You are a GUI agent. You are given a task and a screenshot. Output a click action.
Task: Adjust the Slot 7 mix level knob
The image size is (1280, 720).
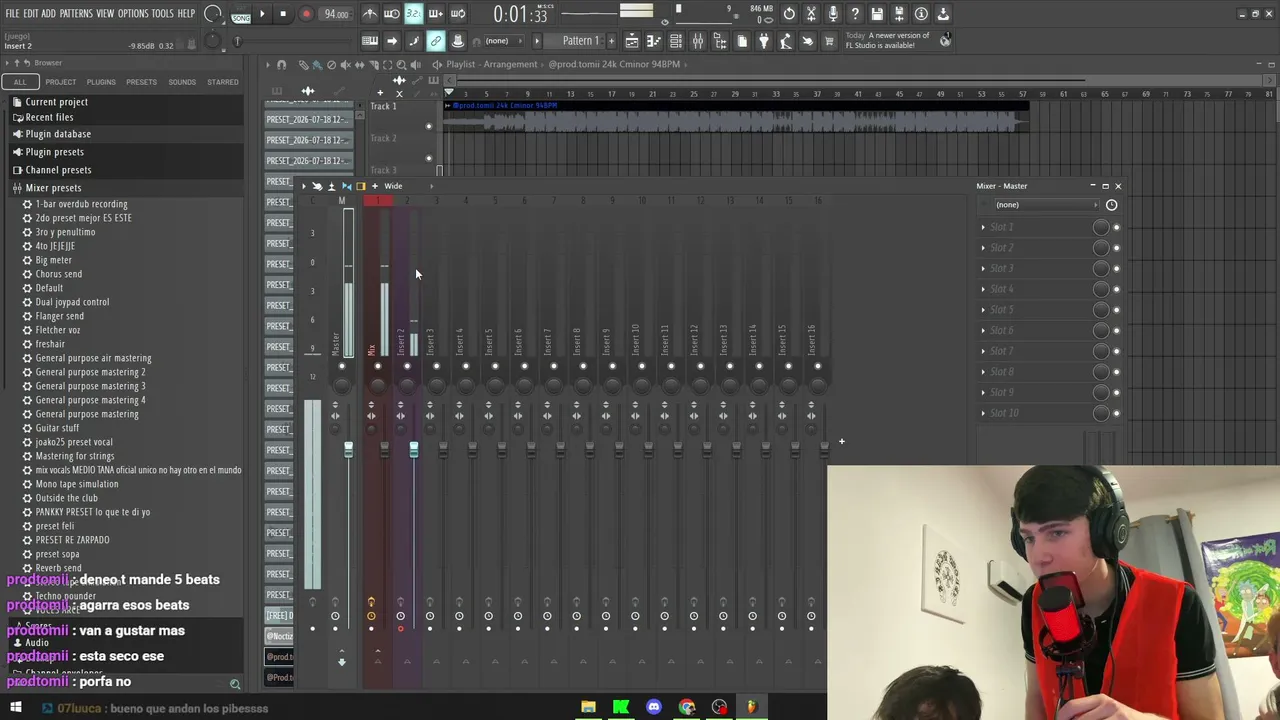point(1101,351)
